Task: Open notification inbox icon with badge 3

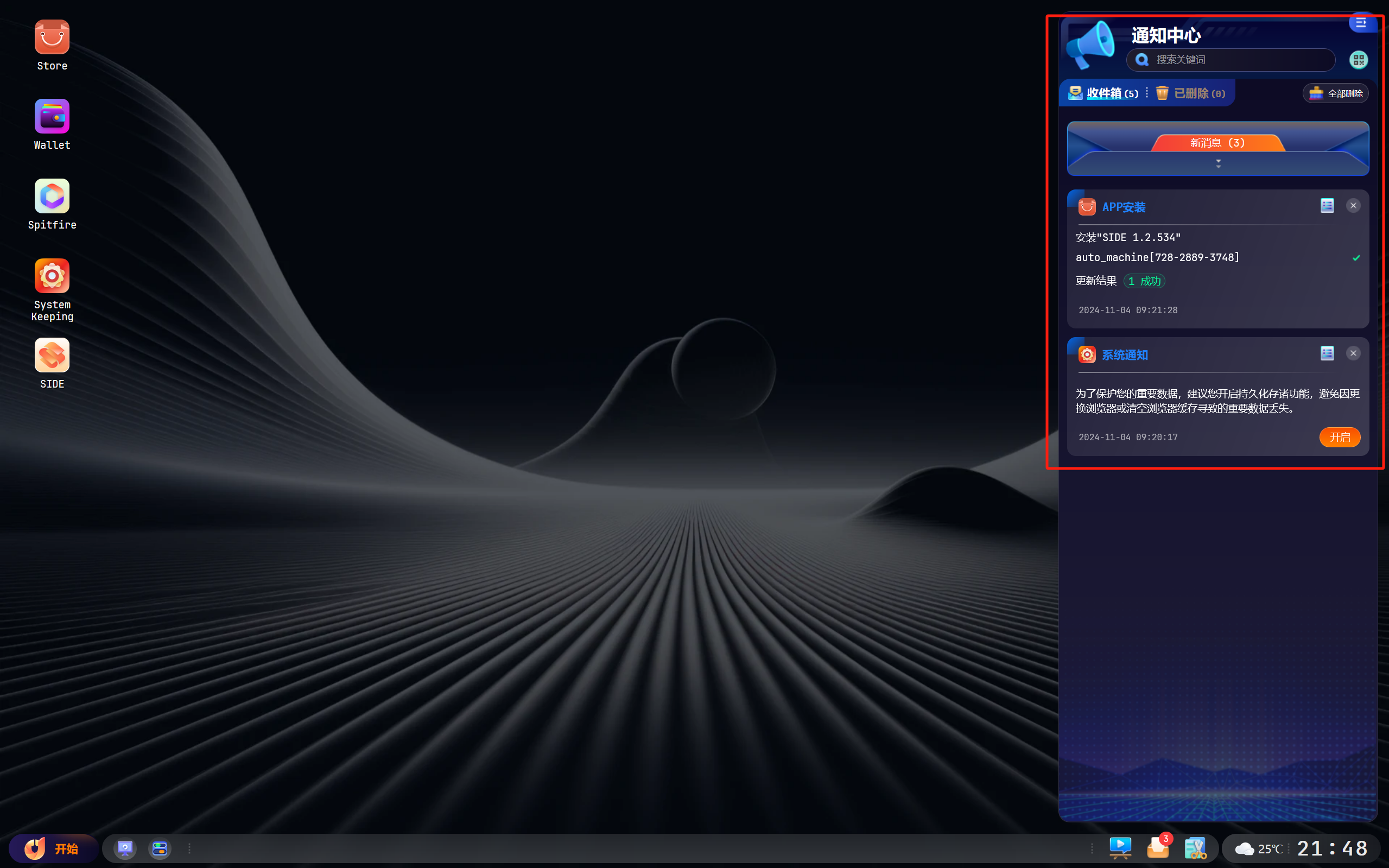Action: [x=1158, y=847]
